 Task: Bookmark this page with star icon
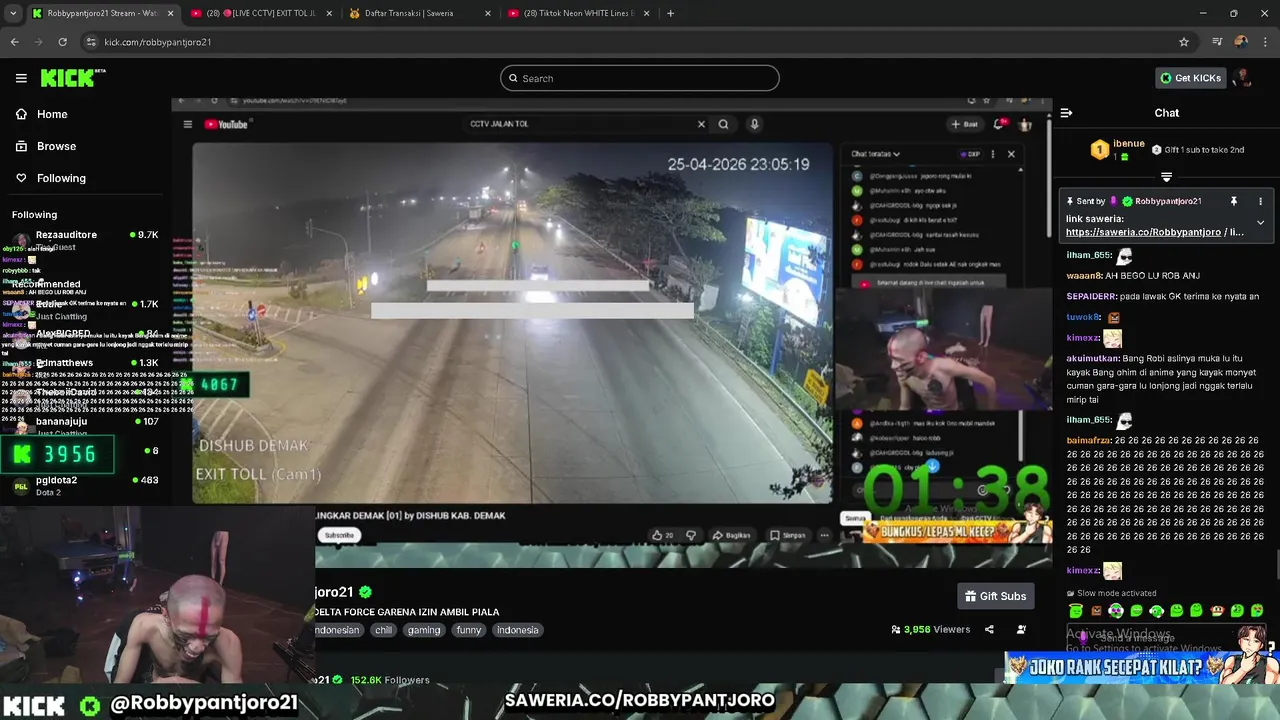(1184, 42)
